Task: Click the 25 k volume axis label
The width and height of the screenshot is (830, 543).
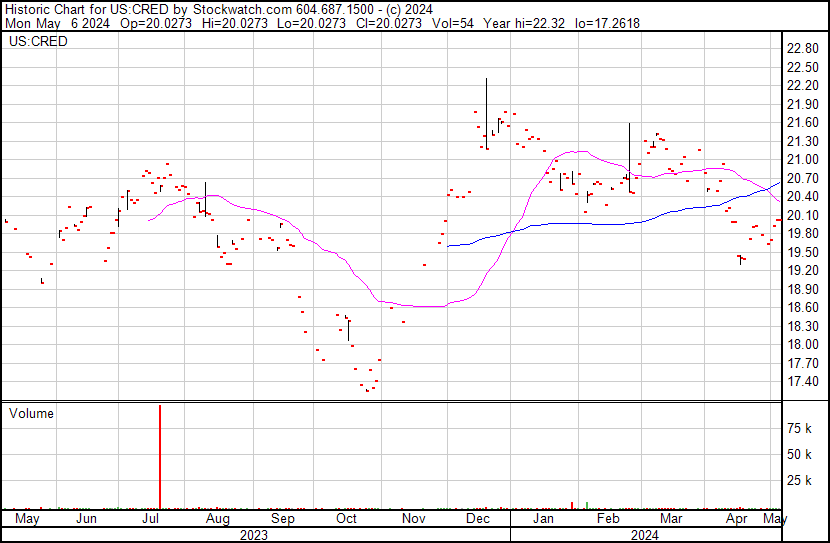Action: coord(800,481)
